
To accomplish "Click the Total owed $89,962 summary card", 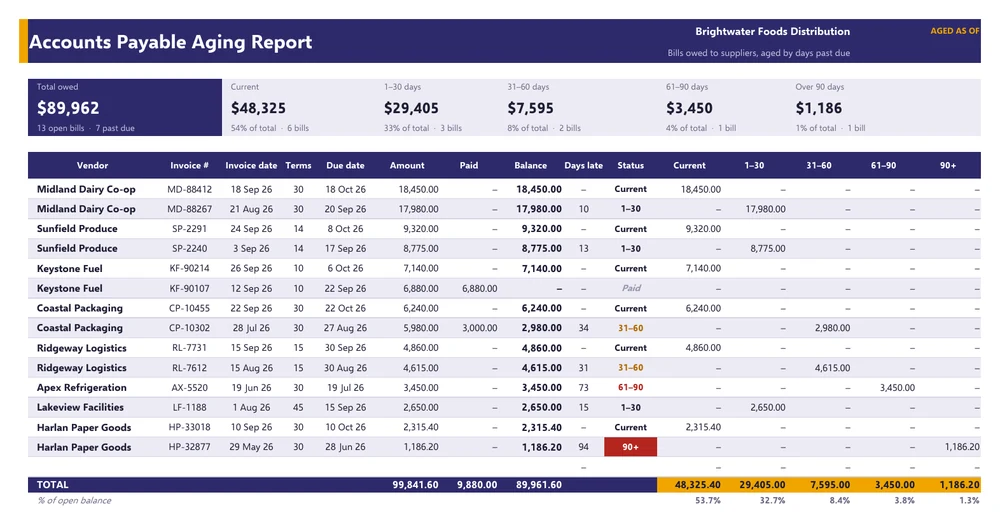I will click(x=125, y=107).
